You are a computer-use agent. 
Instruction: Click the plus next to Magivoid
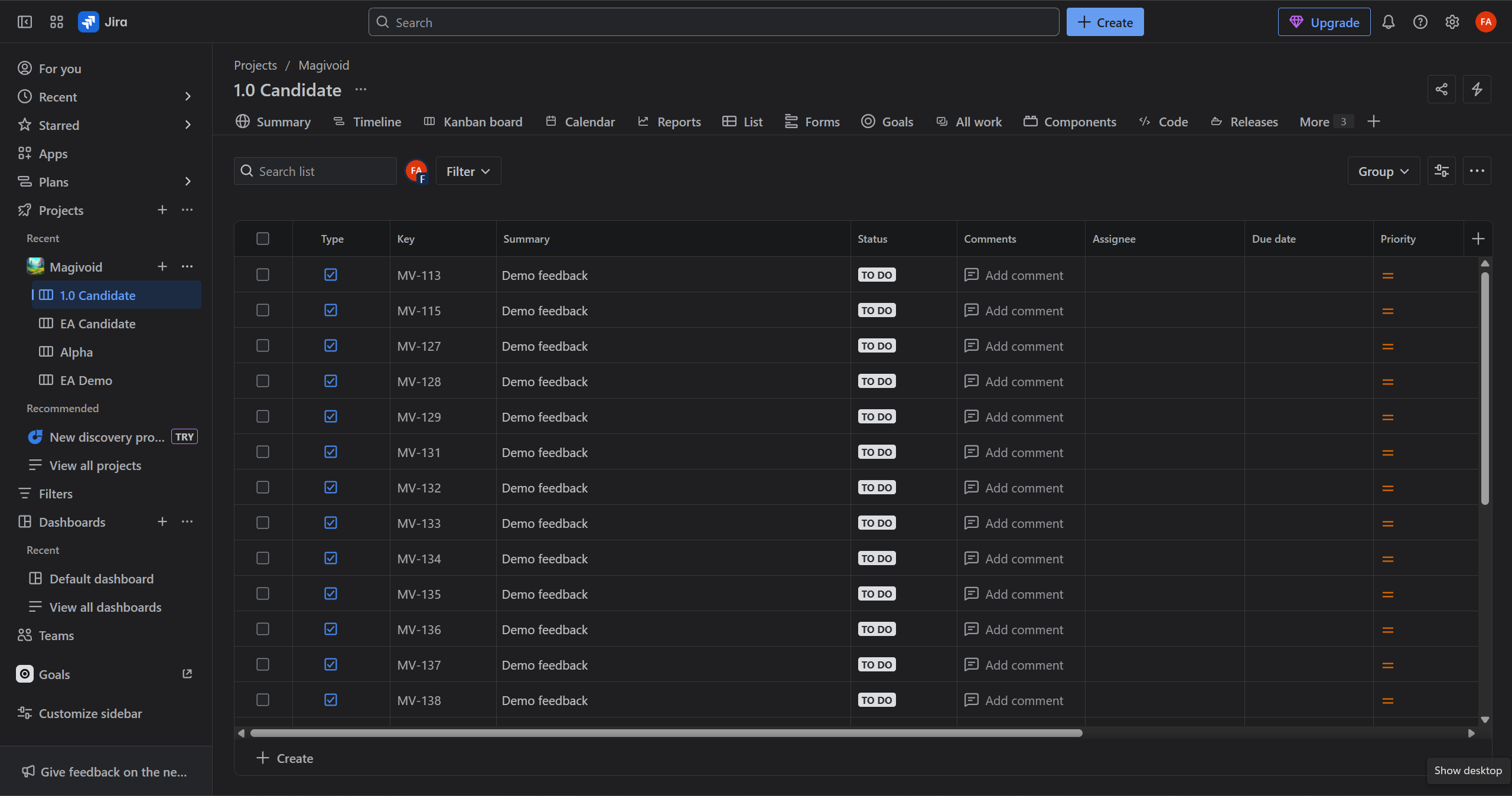coord(162,266)
